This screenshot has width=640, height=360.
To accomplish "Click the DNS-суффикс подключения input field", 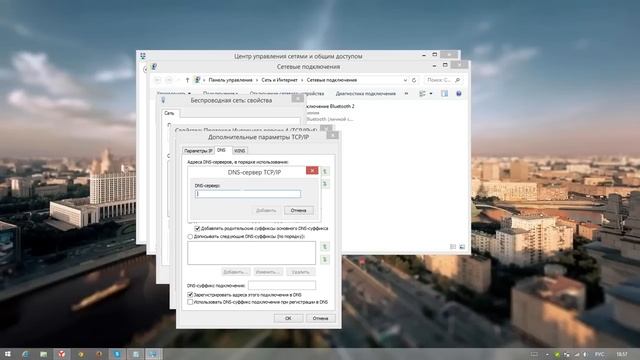I will point(282,285).
